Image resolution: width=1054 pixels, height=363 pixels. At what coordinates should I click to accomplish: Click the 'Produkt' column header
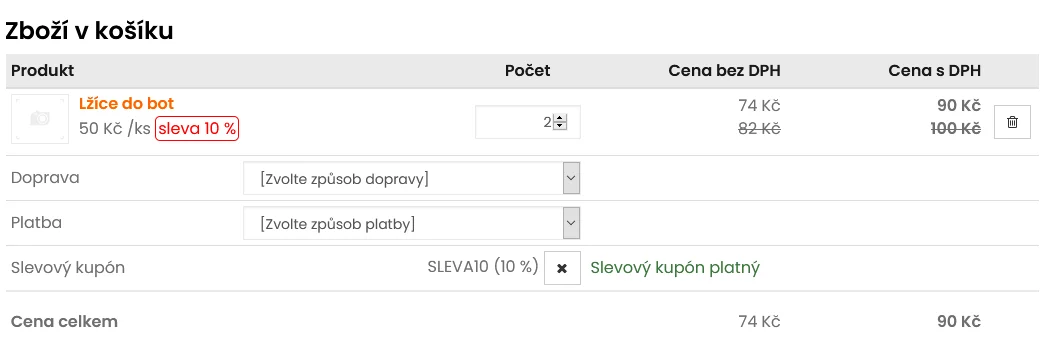(42, 71)
